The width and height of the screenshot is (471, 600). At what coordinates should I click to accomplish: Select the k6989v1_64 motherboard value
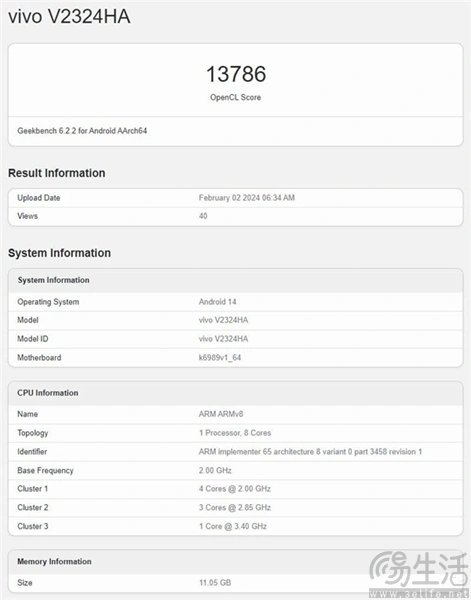point(220,358)
